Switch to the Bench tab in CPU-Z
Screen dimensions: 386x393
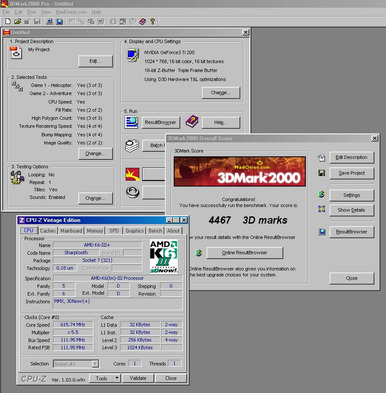point(155,231)
